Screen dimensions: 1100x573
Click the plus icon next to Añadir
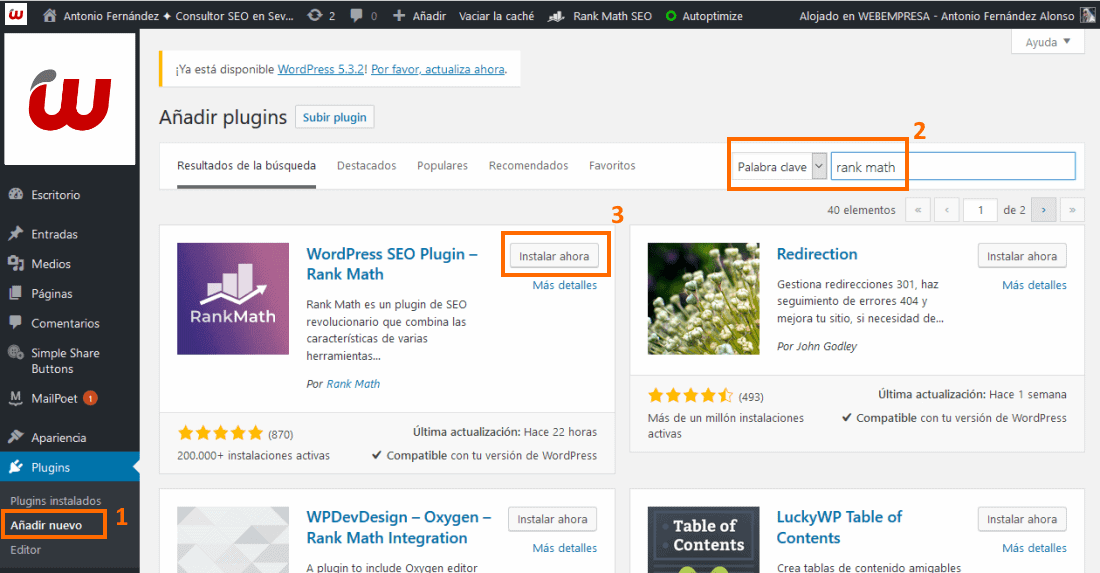[x=398, y=15]
